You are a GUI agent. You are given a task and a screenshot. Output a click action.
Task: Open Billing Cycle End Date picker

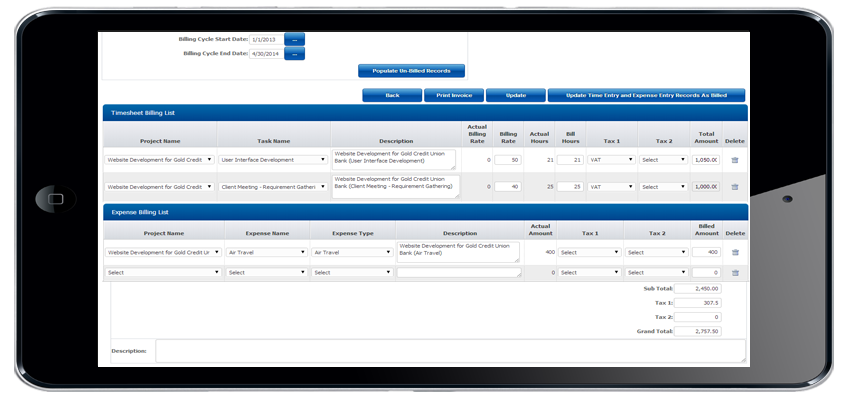pos(294,54)
